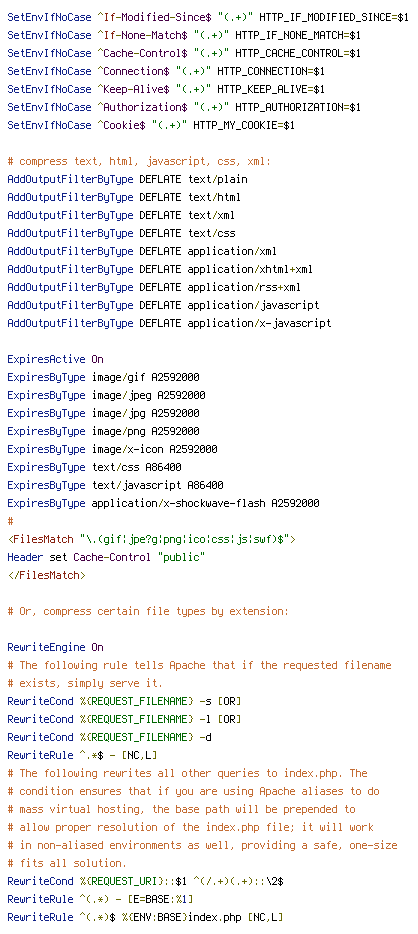Click the HTTP_IF_MODIFIED_SINCE=$1 variable text

(333, 17)
